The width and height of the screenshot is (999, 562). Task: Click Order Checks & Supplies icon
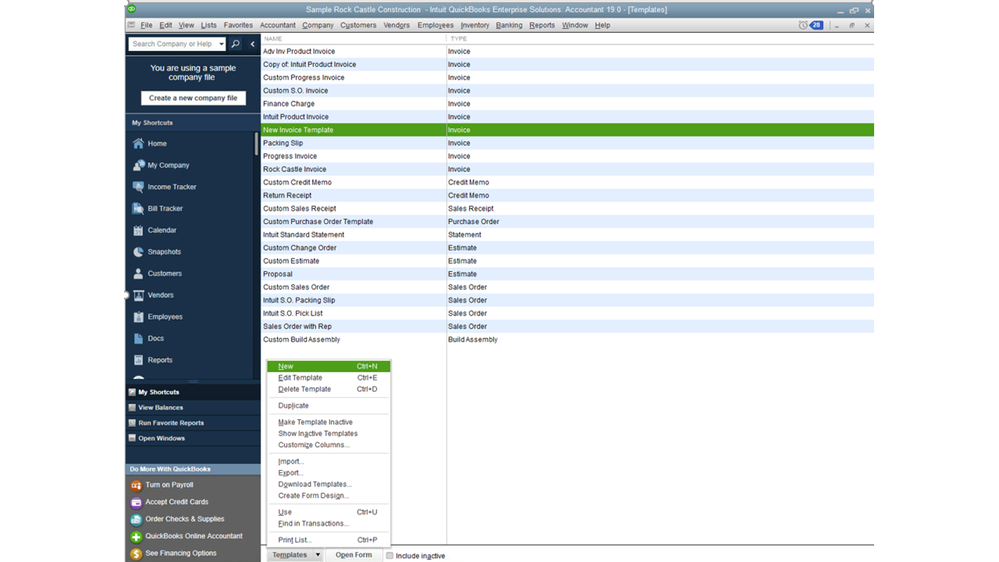[136, 519]
